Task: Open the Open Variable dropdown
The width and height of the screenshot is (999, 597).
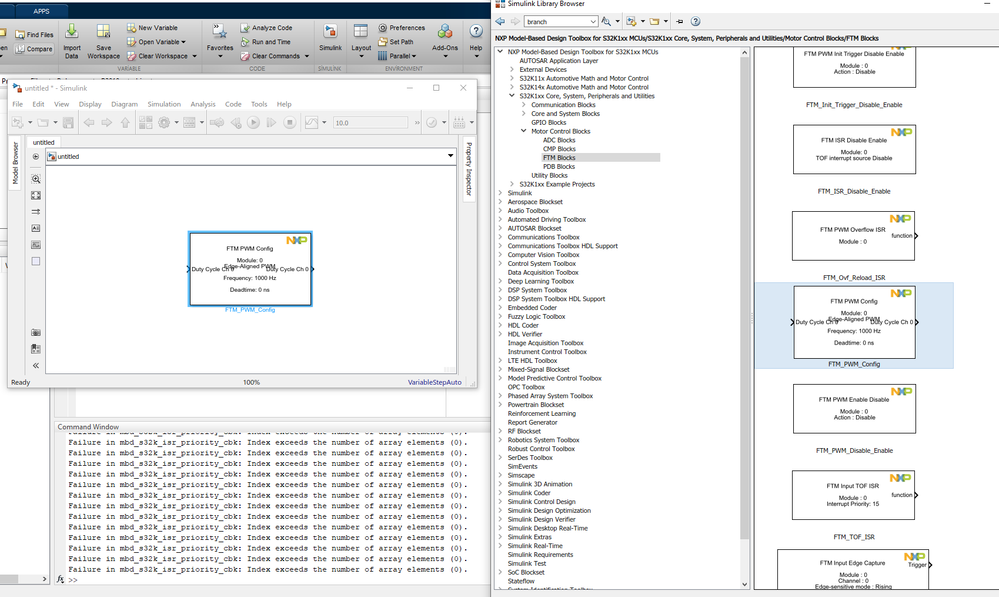Action: coord(157,42)
